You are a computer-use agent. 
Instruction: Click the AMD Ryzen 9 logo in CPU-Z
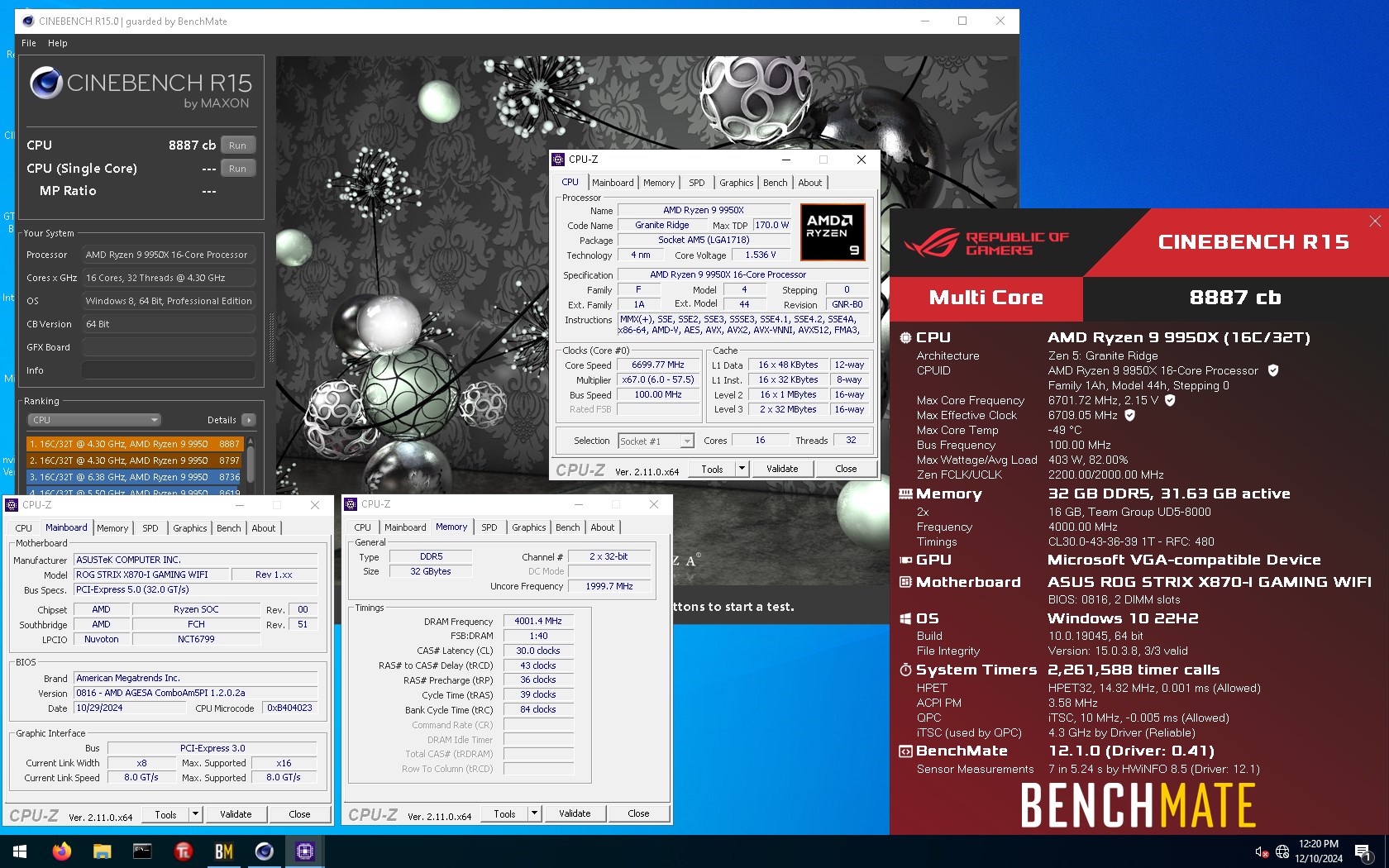(x=833, y=232)
